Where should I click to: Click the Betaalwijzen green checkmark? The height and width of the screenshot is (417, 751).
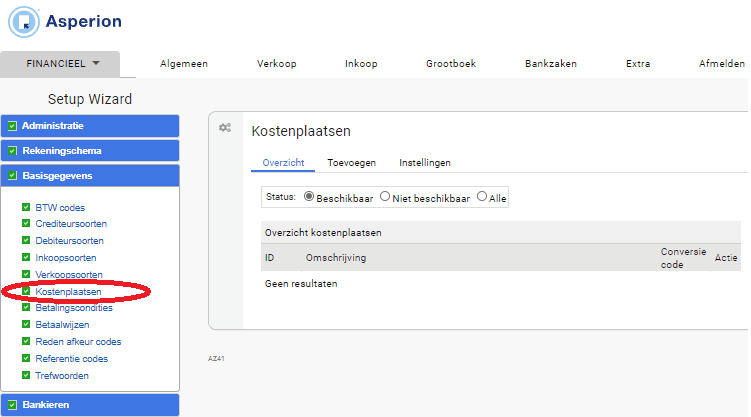click(26, 324)
